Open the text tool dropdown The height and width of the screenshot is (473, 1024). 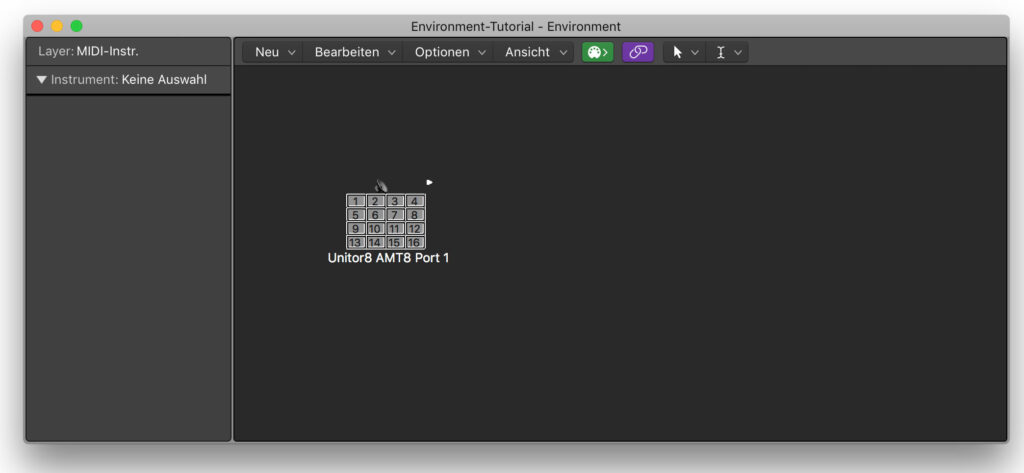pos(728,52)
